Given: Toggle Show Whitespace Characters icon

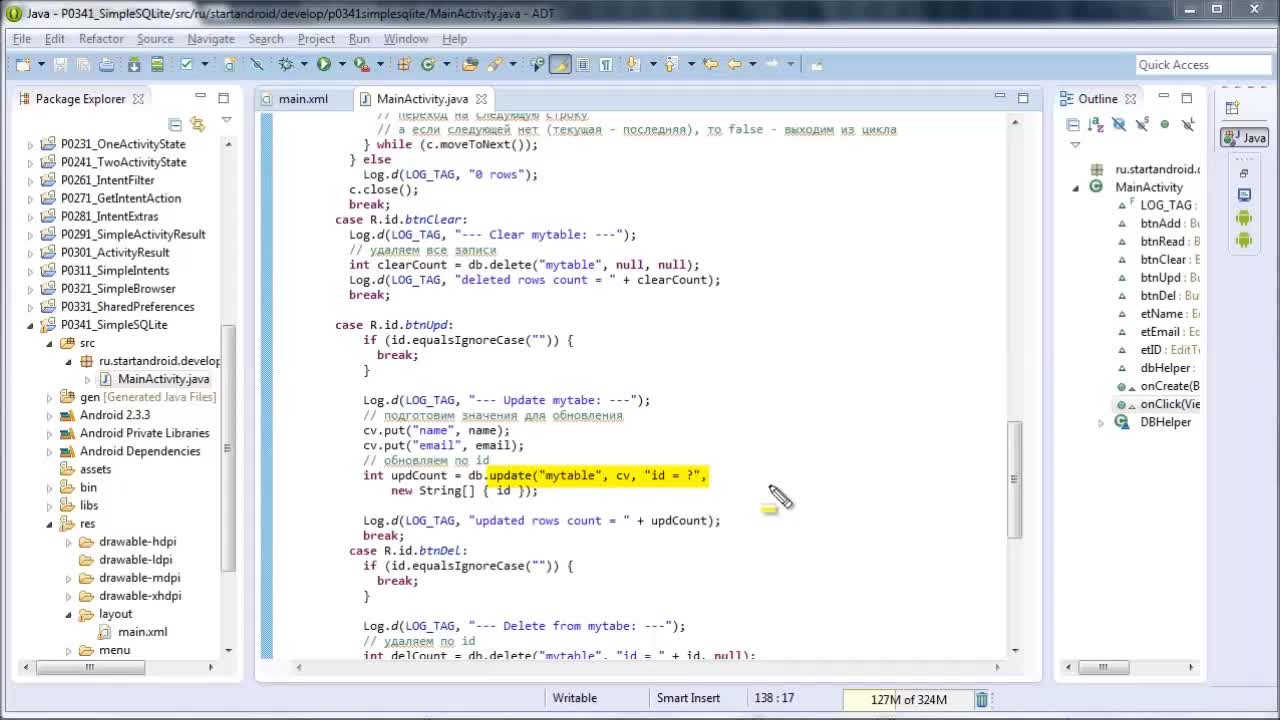Looking at the screenshot, I should click(605, 65).
